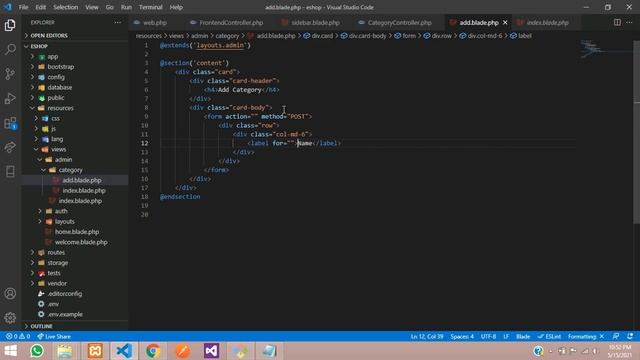The width and height of the screenshot is (640, 360).
Task: Open the Accounts menu icon
Action: [10, 293]
